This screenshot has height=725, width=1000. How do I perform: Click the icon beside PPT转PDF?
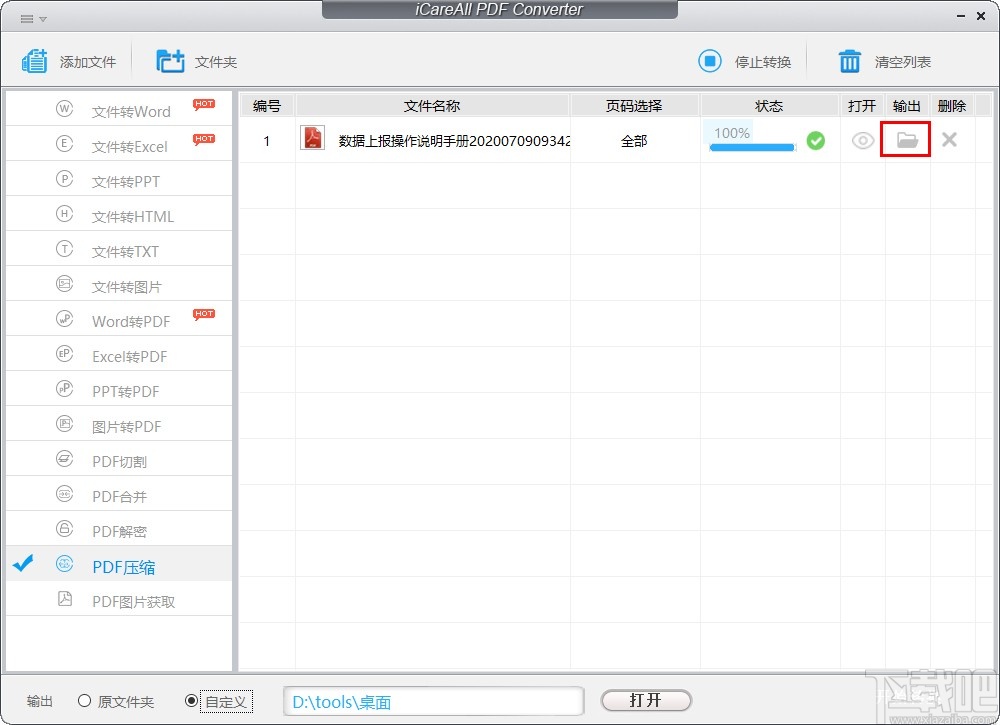[x=64, y=388]
